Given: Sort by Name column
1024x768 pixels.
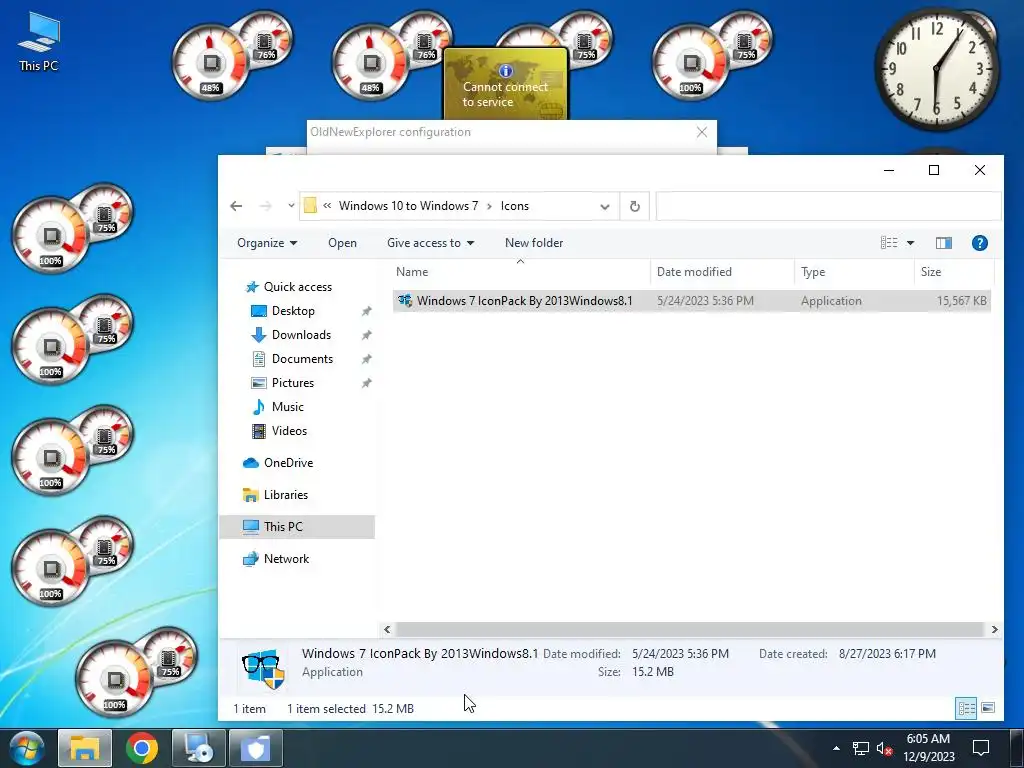Looking at the screenshot, I should [x=520, y=272].
